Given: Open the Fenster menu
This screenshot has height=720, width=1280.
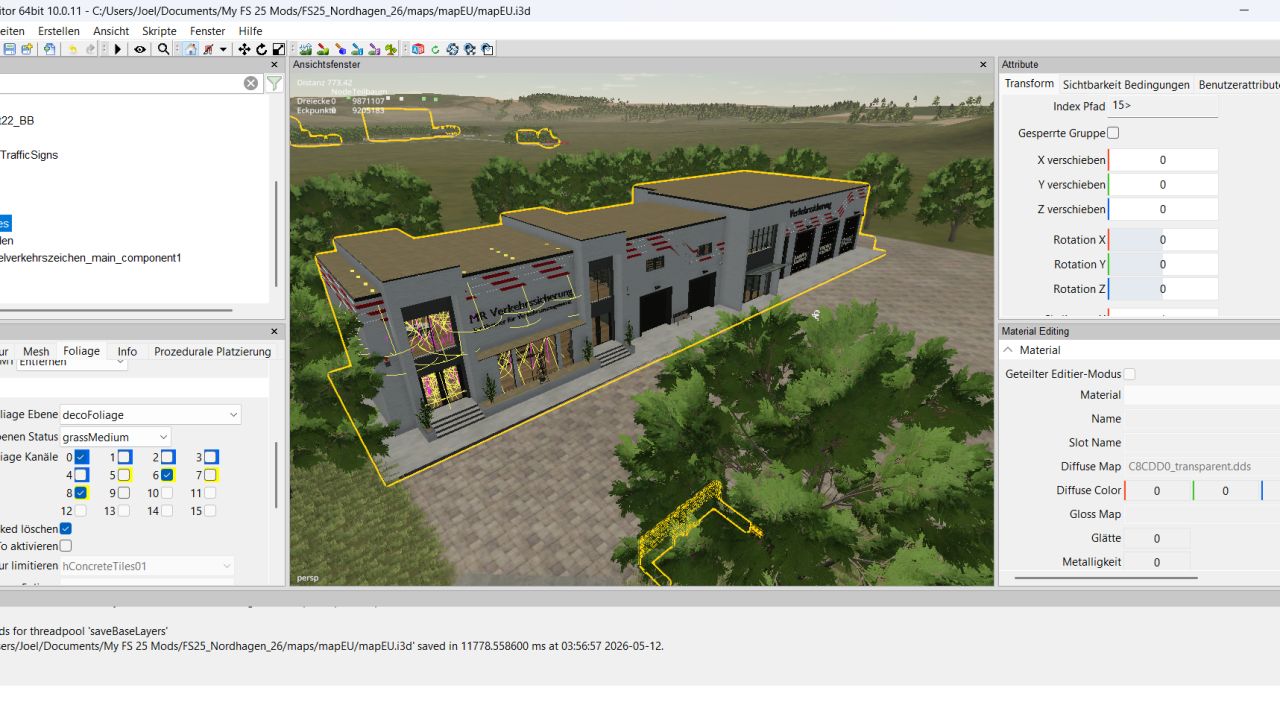Looking at the screenshot, I should click(x=208, y=31).
